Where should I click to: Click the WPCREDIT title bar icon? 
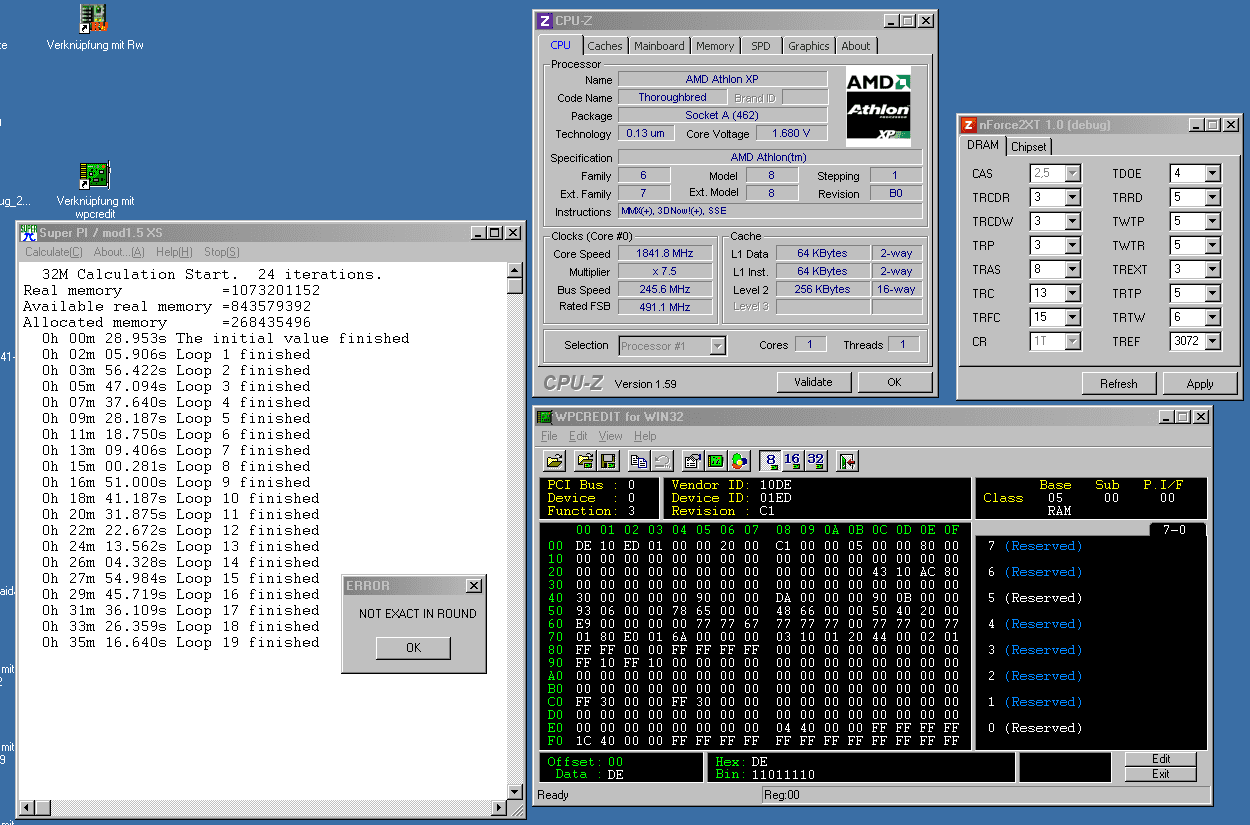tap(545, 416)
